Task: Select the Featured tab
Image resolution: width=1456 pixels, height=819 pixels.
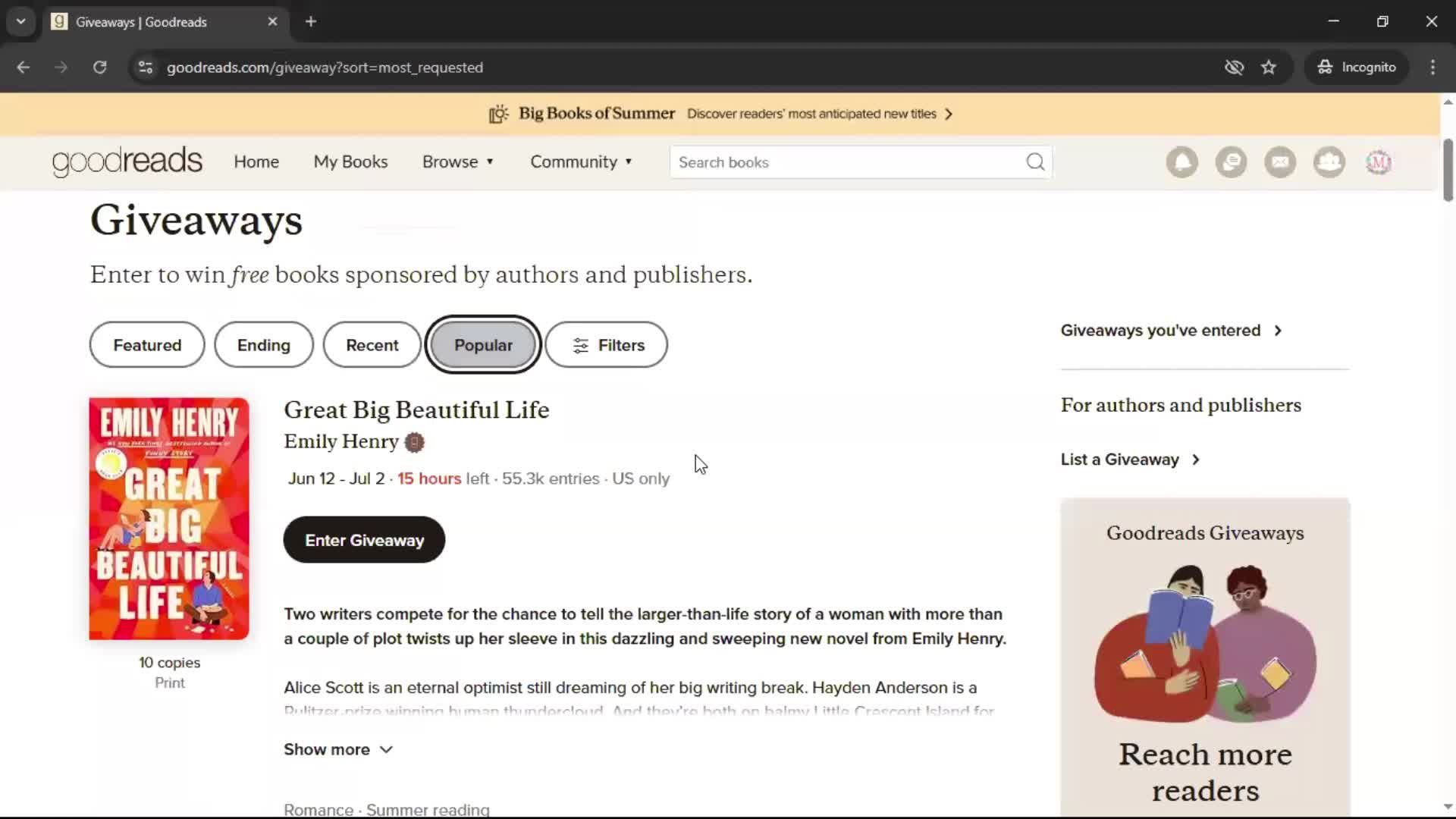Action: 147,345
